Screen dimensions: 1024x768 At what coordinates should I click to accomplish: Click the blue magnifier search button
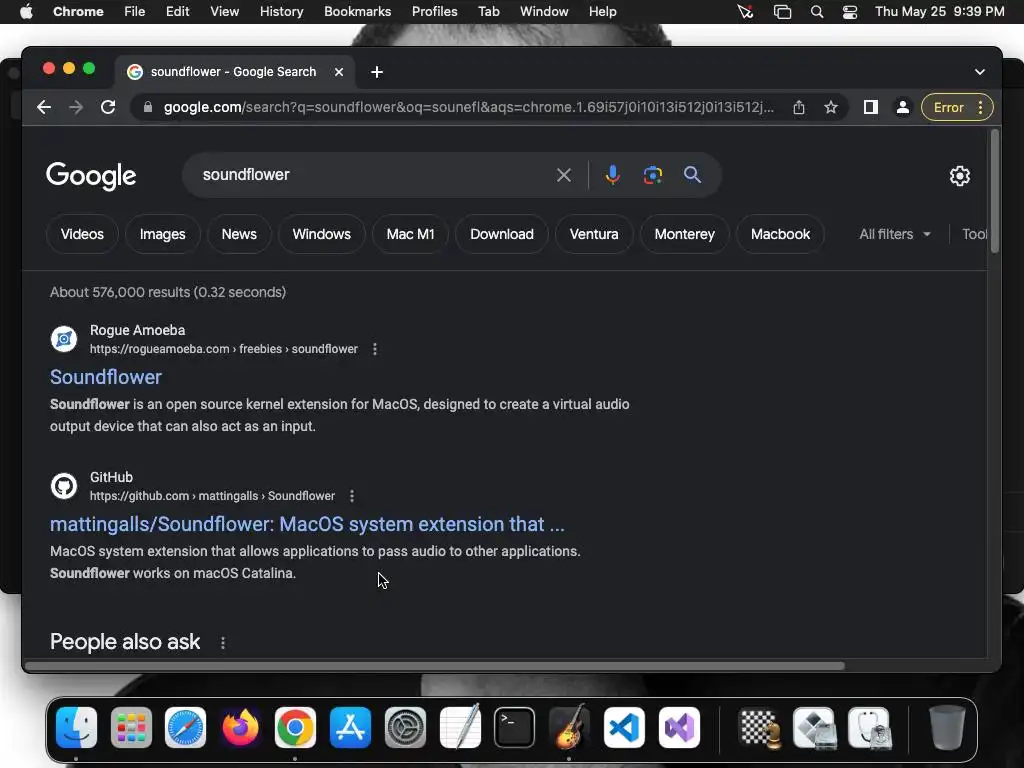click(692, 174)
